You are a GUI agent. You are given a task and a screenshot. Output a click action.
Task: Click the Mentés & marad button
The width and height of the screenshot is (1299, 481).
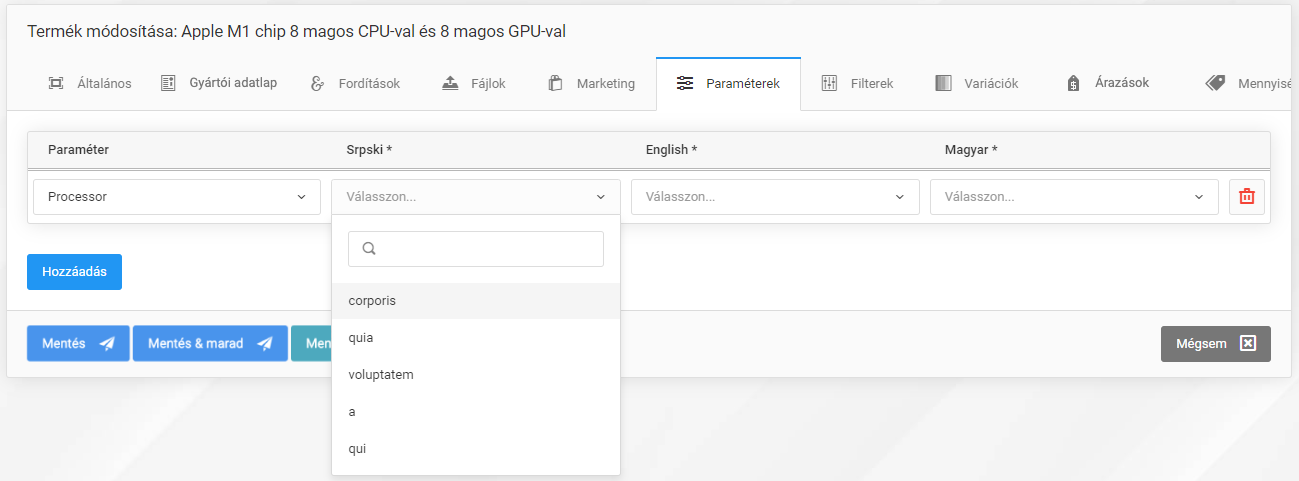[x=210, y=343]
